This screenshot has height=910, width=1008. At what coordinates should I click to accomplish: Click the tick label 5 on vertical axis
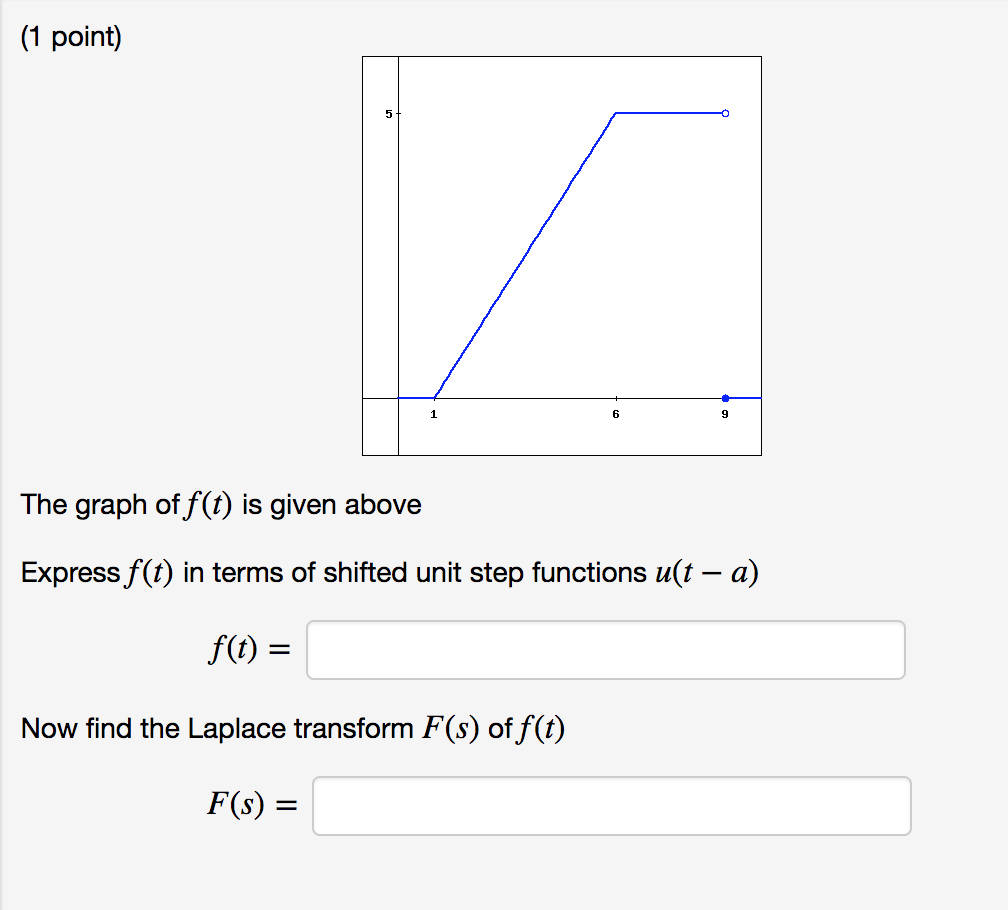(388, 114)
